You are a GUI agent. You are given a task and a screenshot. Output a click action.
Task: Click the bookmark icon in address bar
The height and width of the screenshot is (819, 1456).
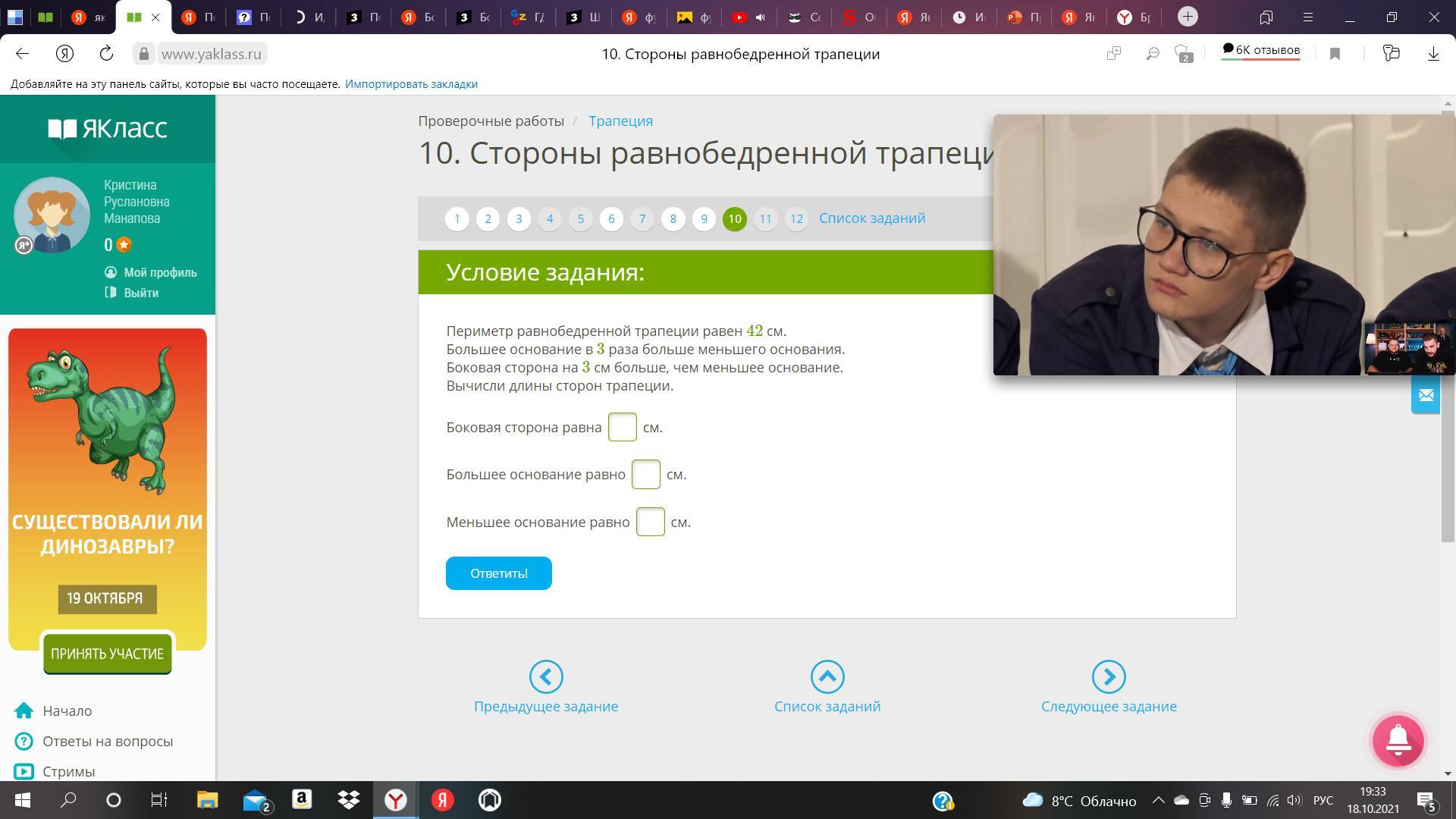click(1335, 54)
